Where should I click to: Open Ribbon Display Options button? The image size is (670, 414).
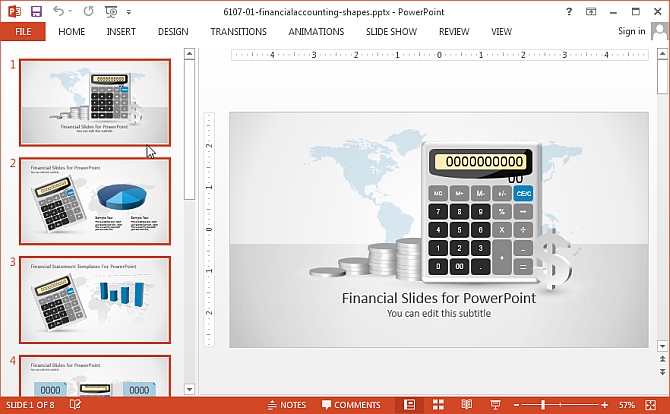(x=591, y=12)
